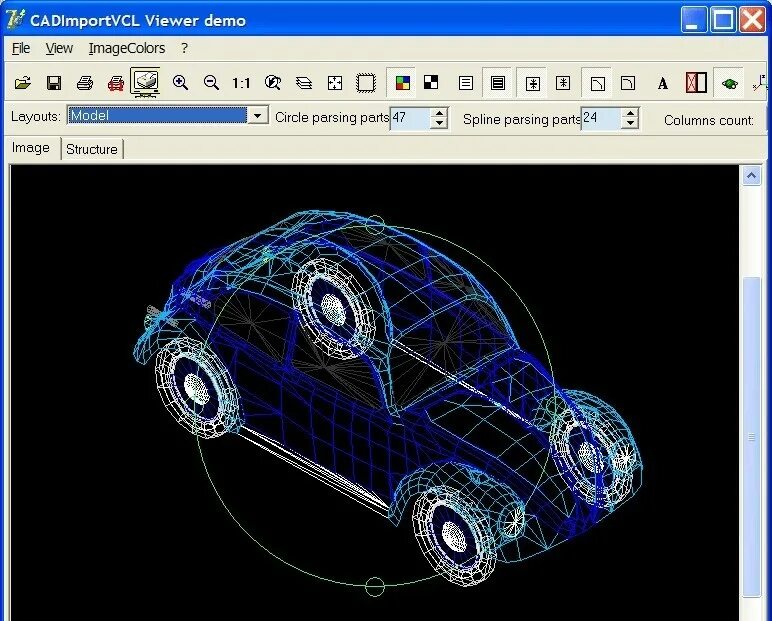Click the second arc corner icon
The height and width of the screenshot is (621, 772).
pos(628,83)
